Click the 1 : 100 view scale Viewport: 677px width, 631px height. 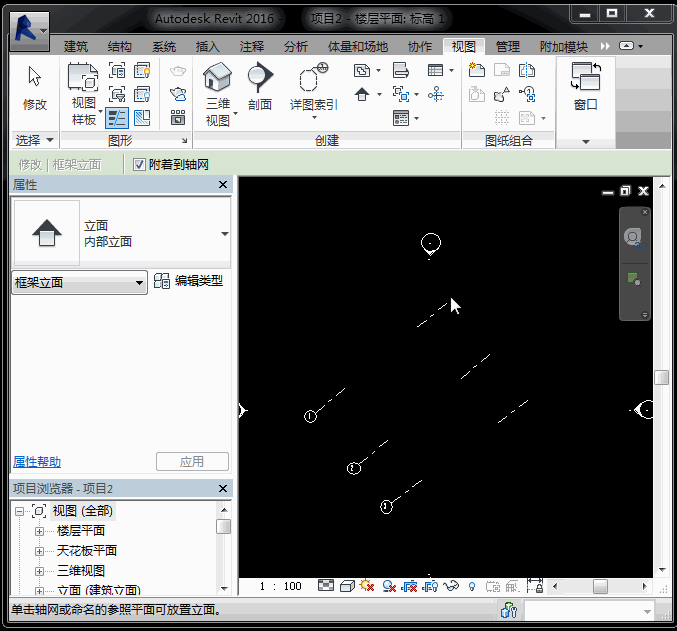[280, 587]
